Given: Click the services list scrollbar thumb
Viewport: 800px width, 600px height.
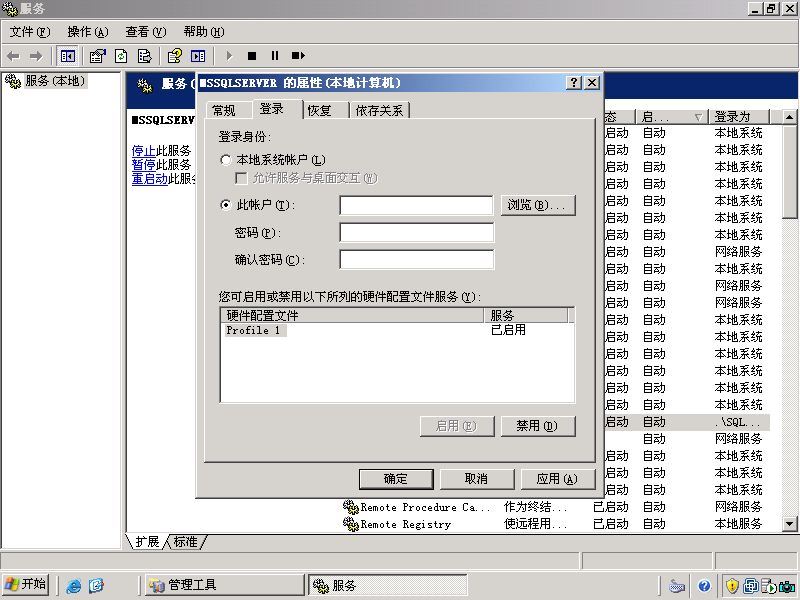Looking at the screenshot, I should click(x=789, y=171).
